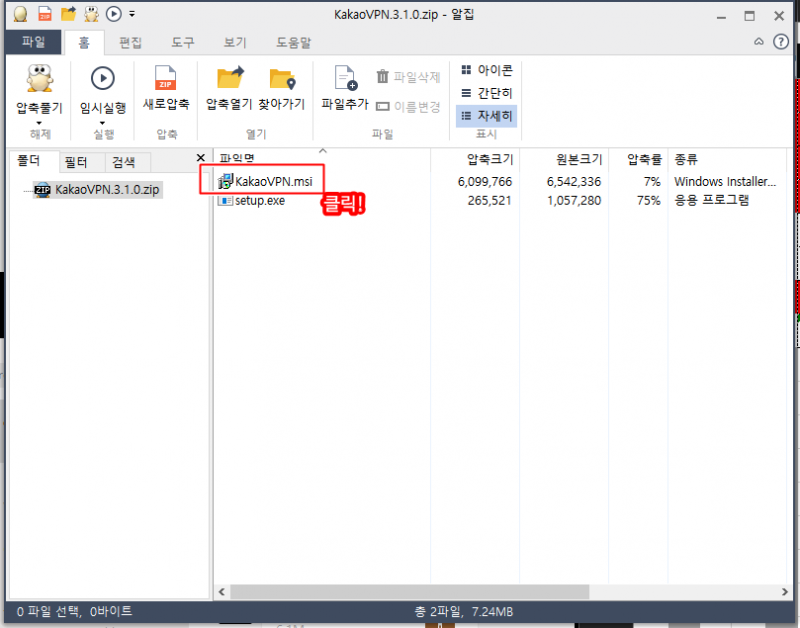Click the file list horizontal scrollbar thumb
800x628 pixels.
coord(410,592)
